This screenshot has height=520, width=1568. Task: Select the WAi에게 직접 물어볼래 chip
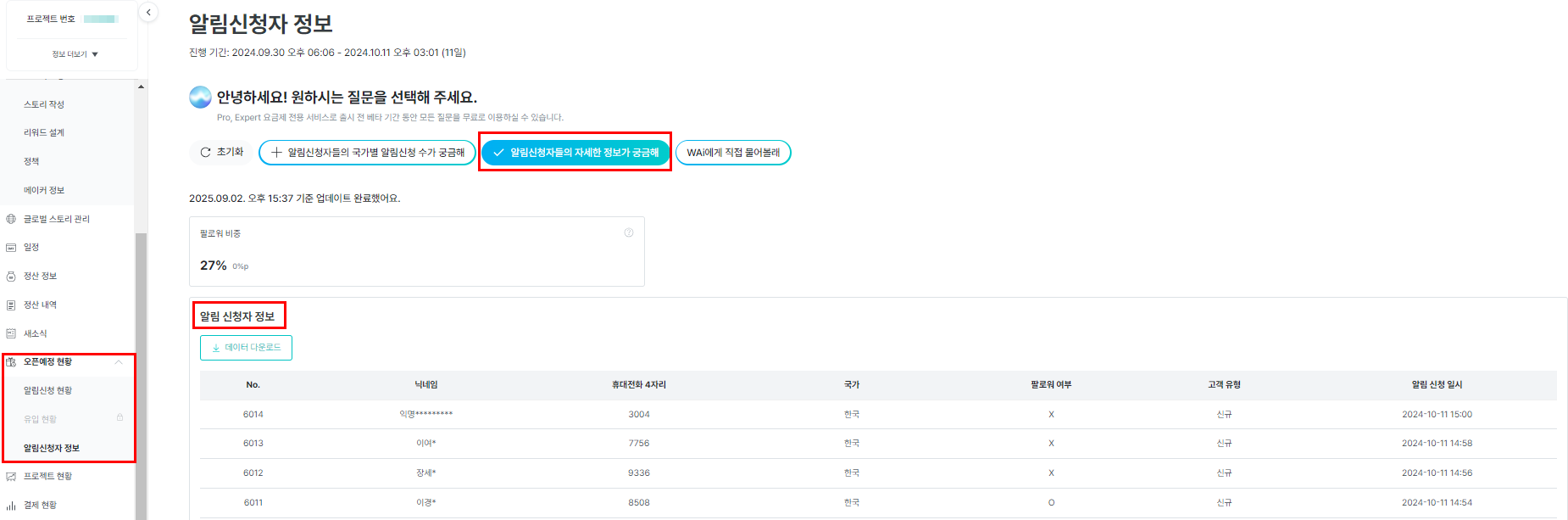[733, 153]
